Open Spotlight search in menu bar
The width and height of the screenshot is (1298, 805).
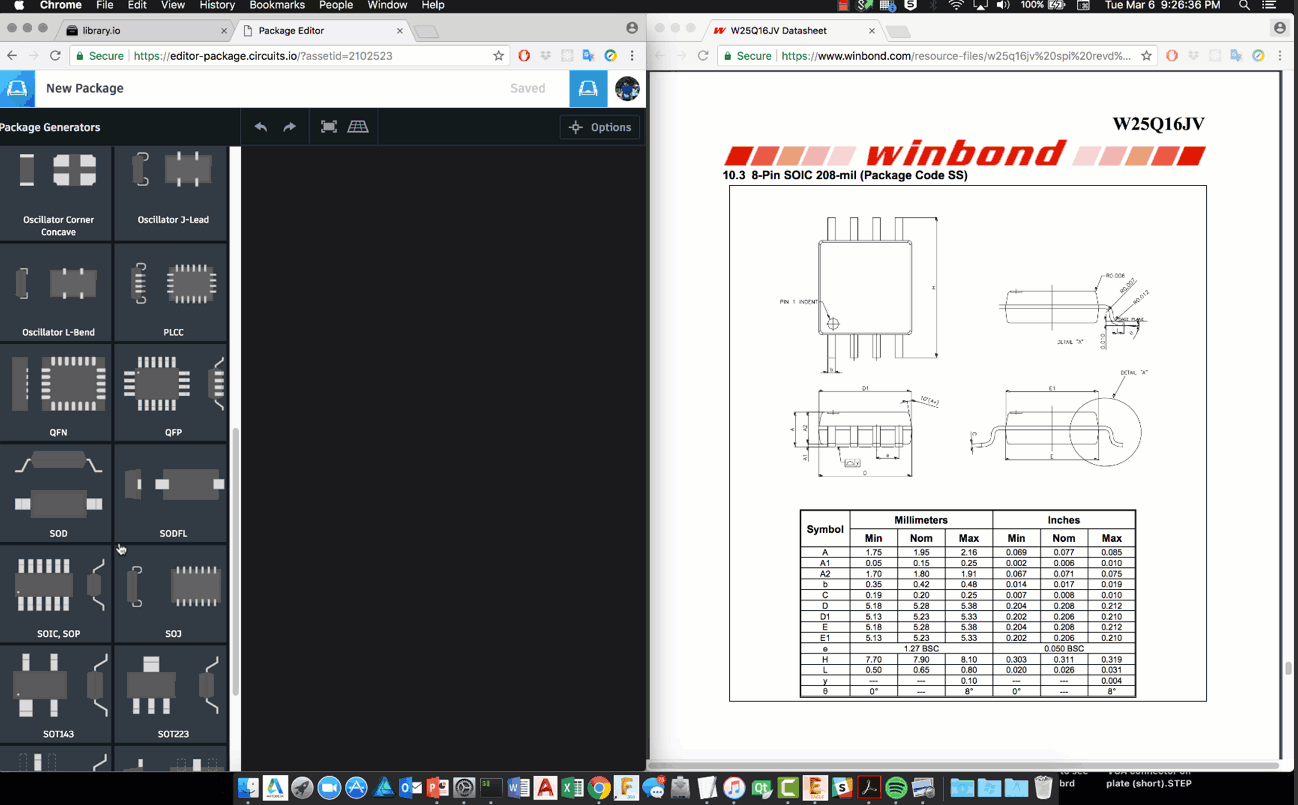pos(1244,5)
